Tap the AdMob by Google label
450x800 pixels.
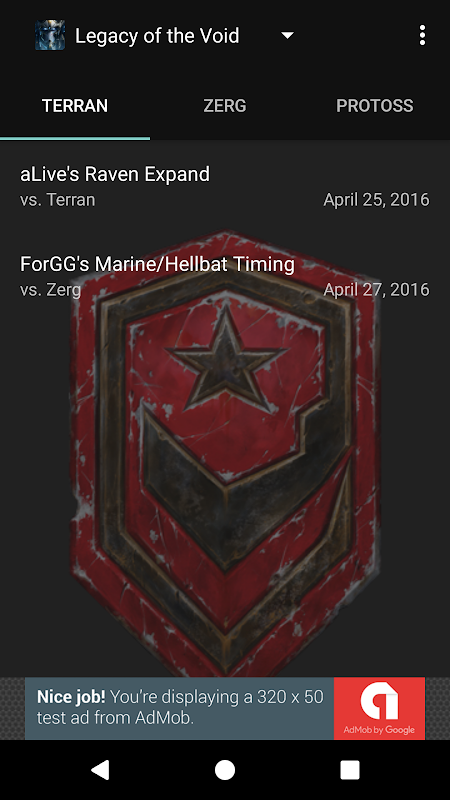tap(379, 730)
